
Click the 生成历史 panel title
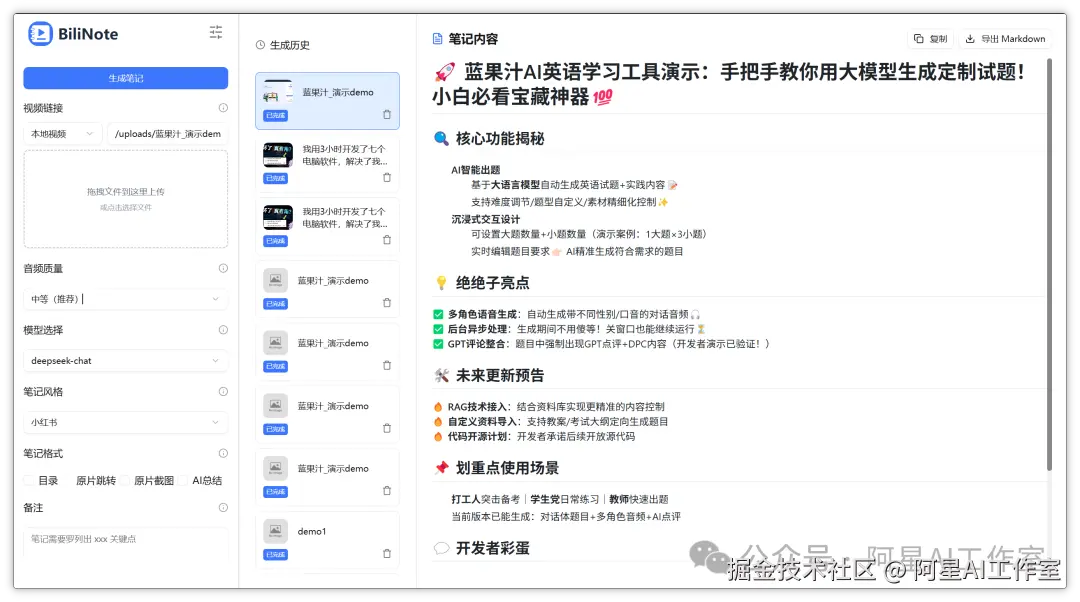(289, 45)
